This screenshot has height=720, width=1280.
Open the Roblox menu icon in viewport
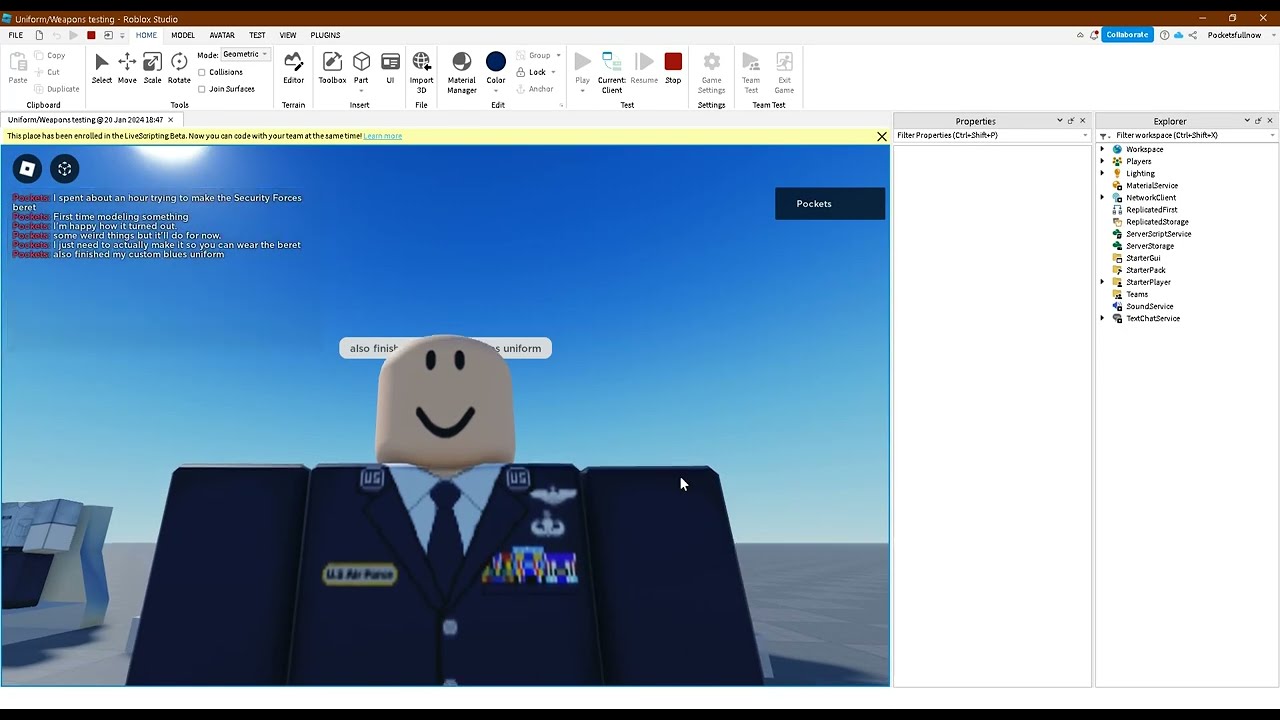pyautogui.click(x=27, y=169)
